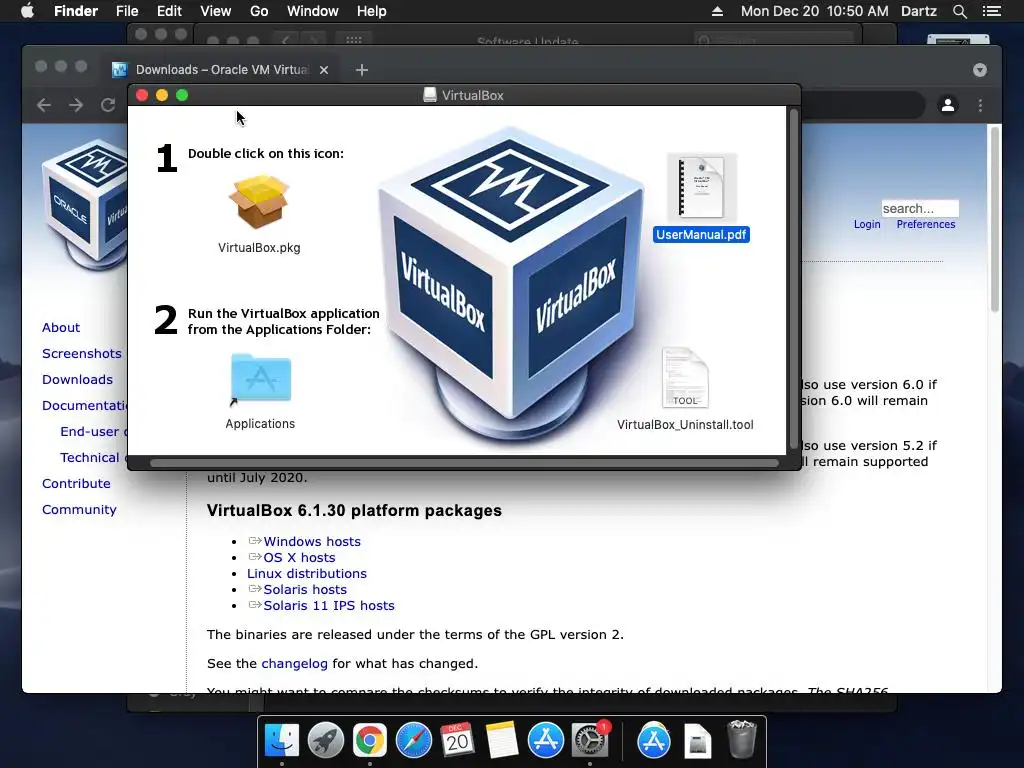Click the Finder icon in the Dock
Viewport: 1024px width, 768px height.
coord(282,741)
